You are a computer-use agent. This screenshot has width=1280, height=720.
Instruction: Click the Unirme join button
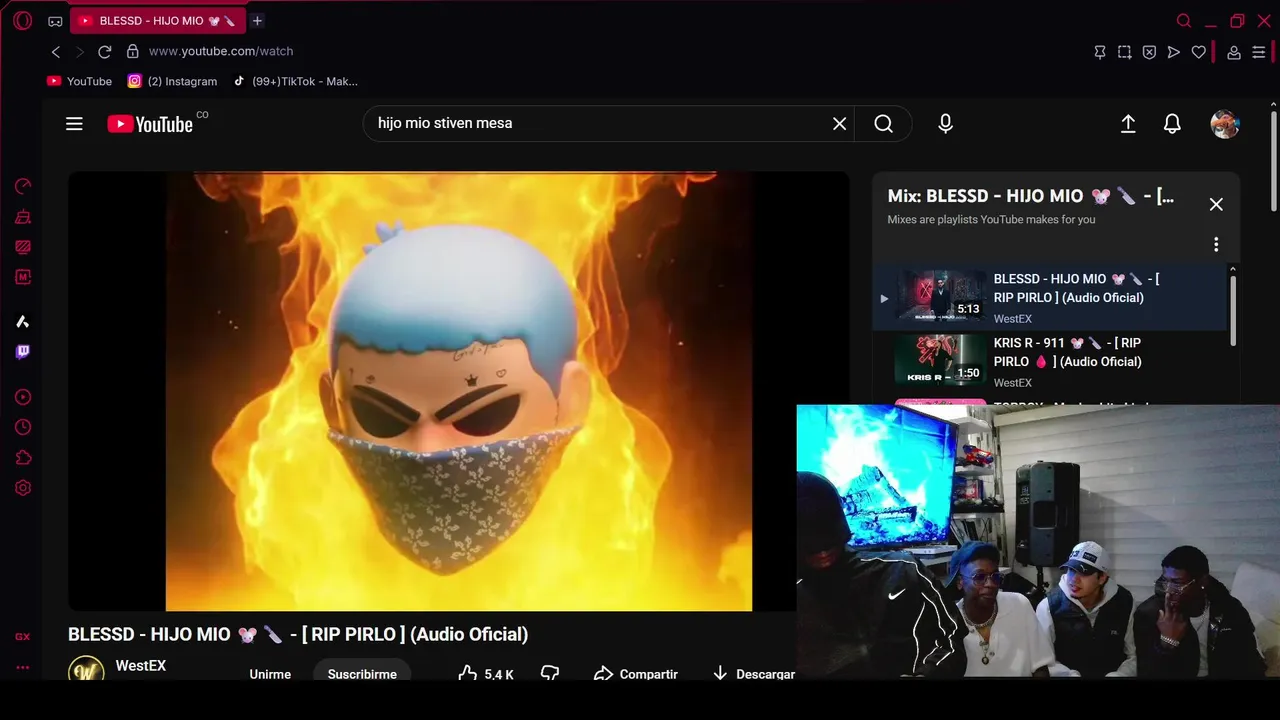pyautogui.click(x=270, y=674)
